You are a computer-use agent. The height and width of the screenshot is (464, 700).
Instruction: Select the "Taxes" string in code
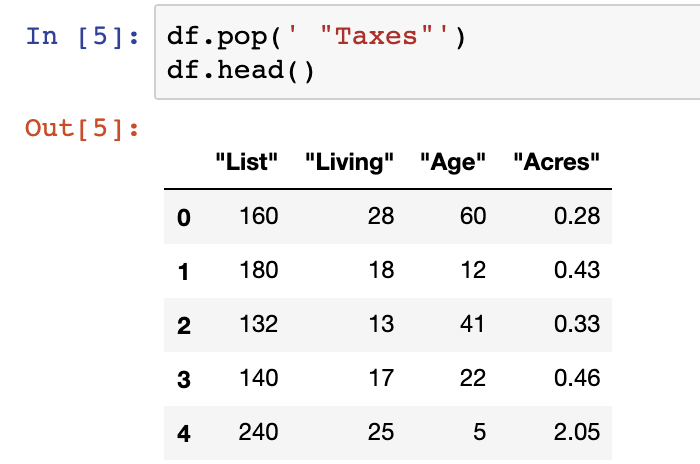tap(368, 36)
